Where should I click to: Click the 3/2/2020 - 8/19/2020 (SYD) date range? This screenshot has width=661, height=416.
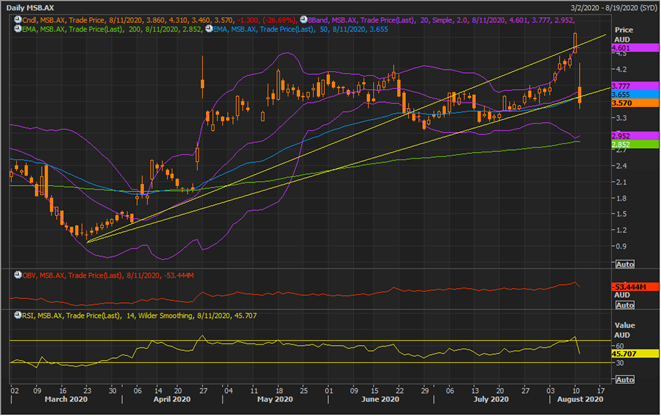click(613, 8)
